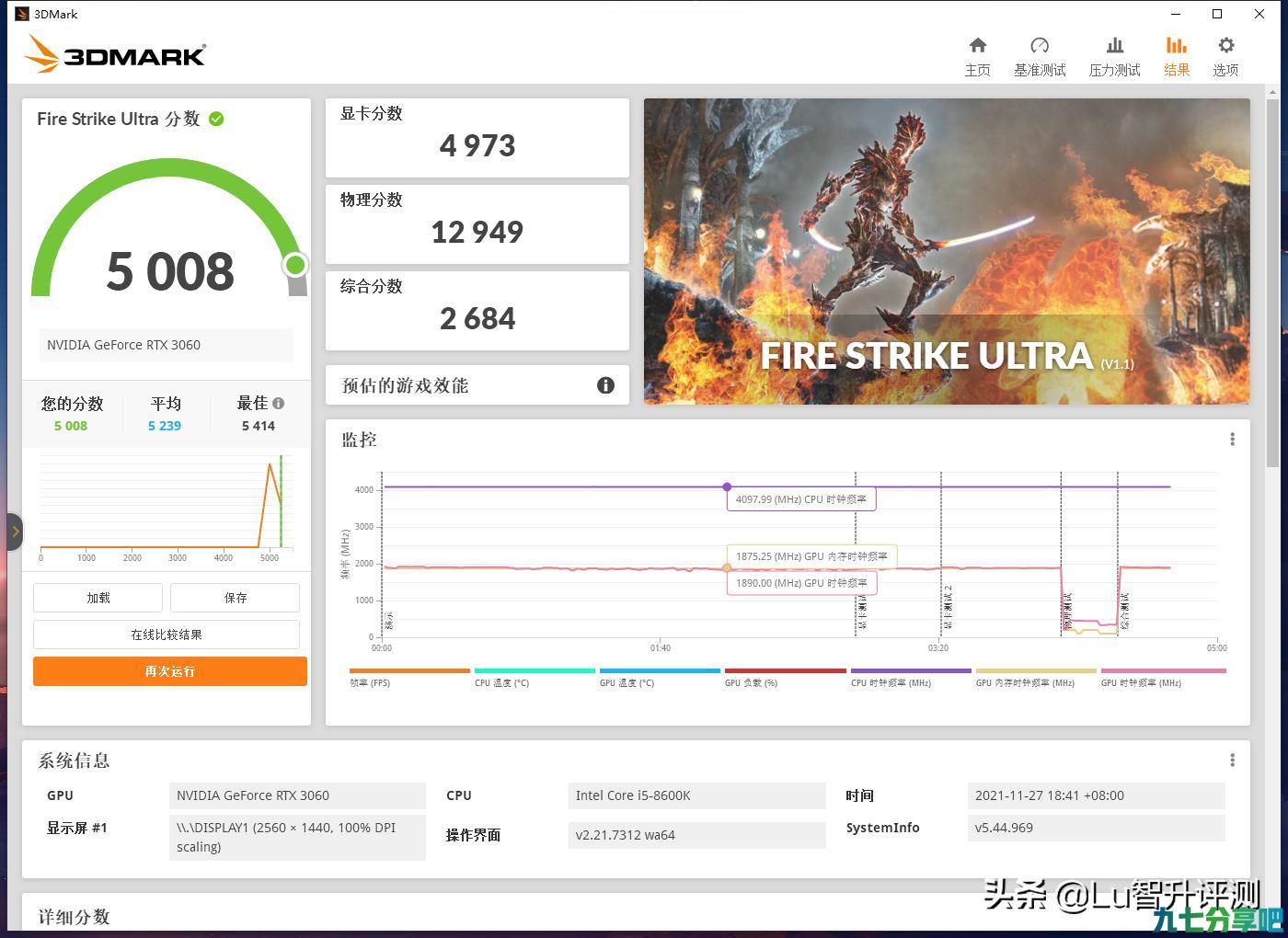Click the 5 008 main score
Image resolution: width=1288 pixels, height=938 pixels.
(x=170, y=271)
